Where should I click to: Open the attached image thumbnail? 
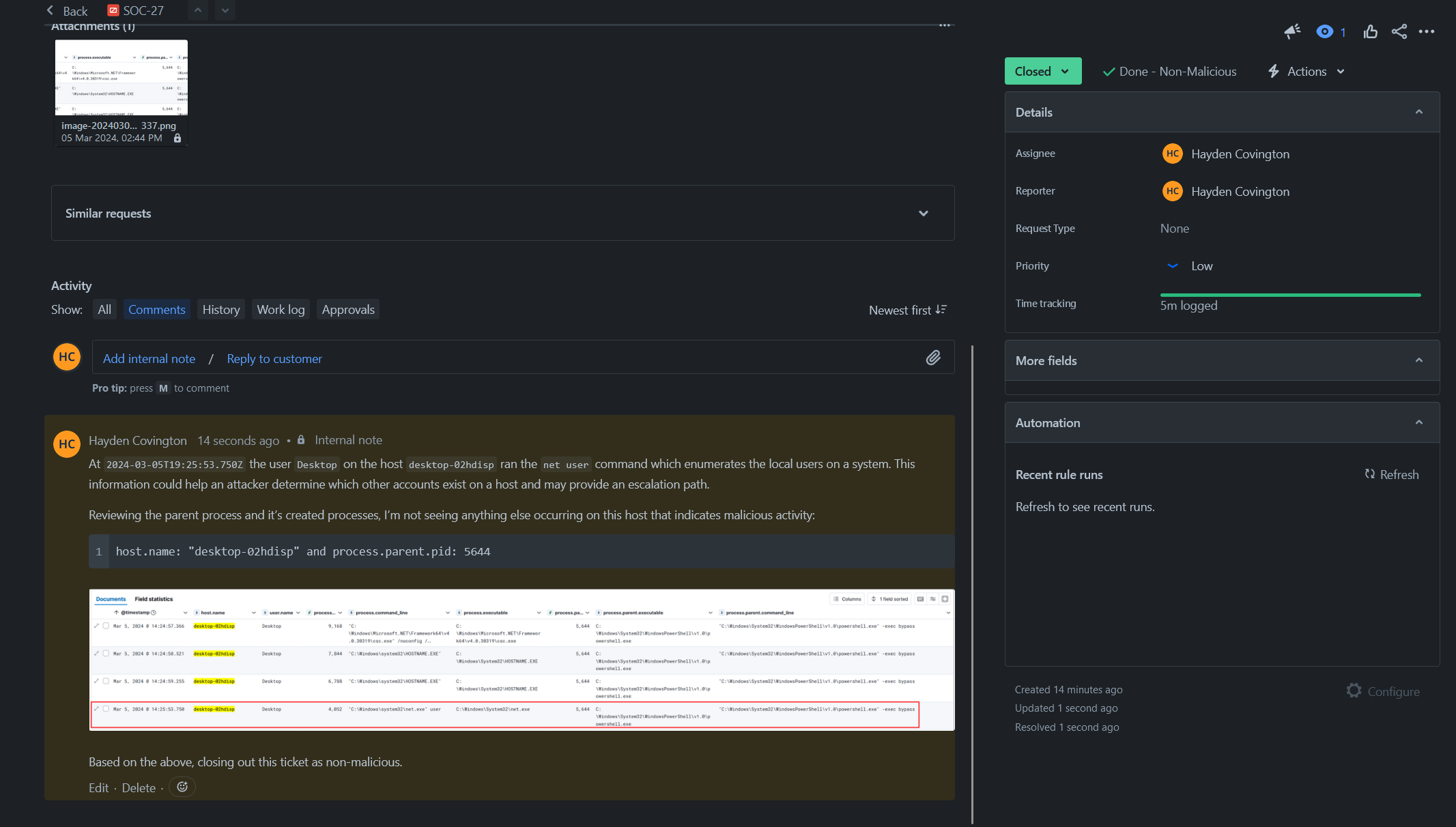[x=122, y=78]
